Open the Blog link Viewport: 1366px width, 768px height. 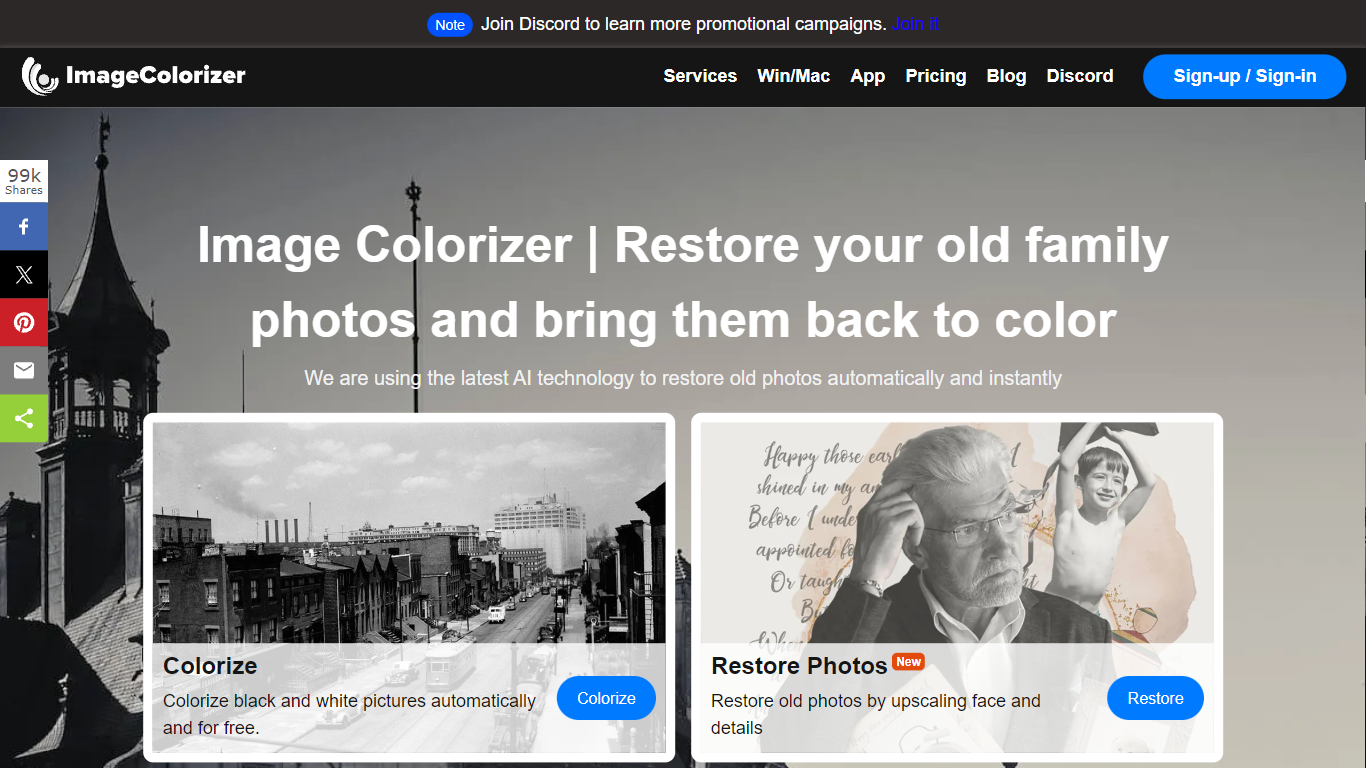pyautogui.click(x=1006, y=76)
